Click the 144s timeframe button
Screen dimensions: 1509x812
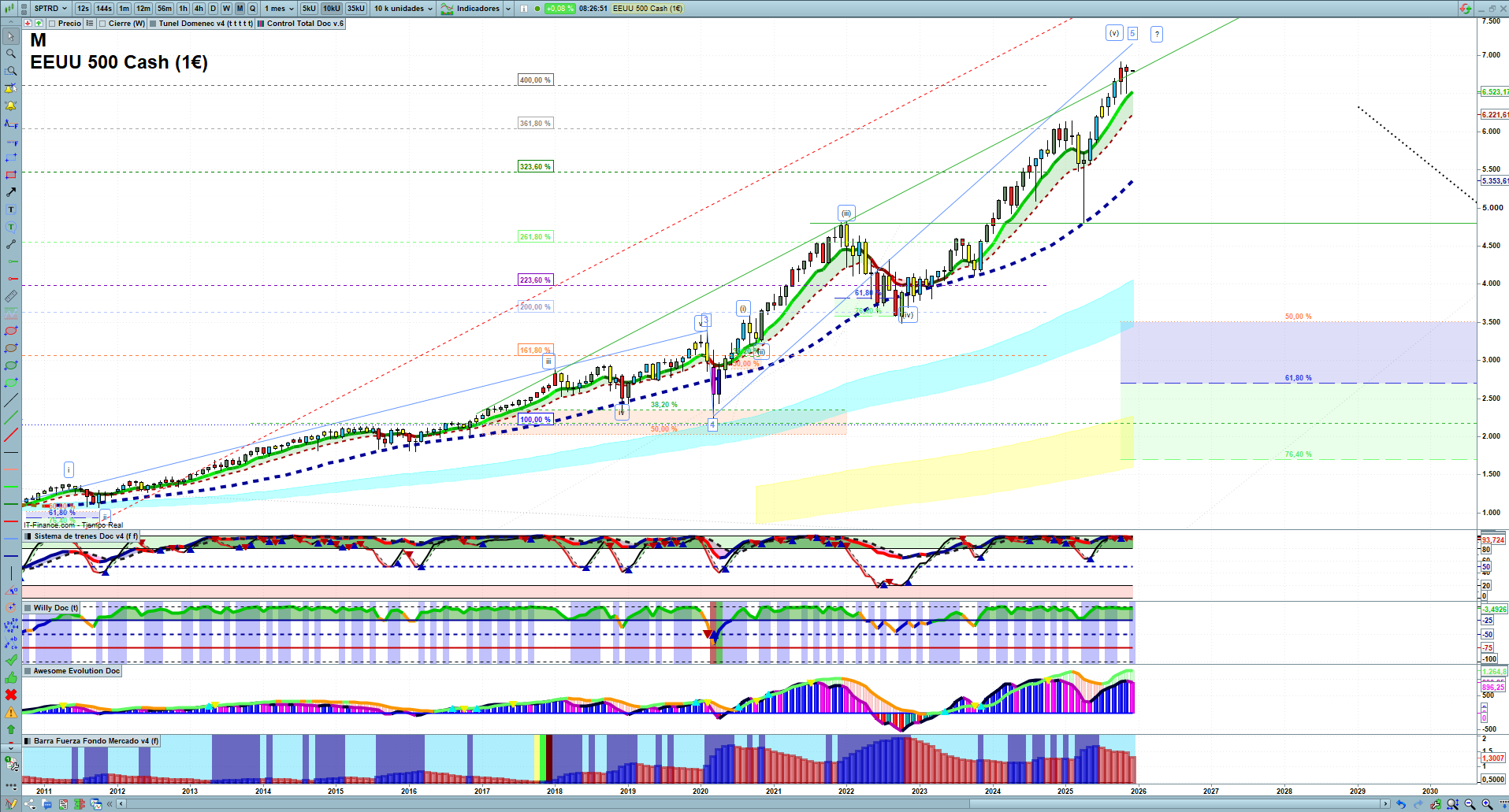104,9
